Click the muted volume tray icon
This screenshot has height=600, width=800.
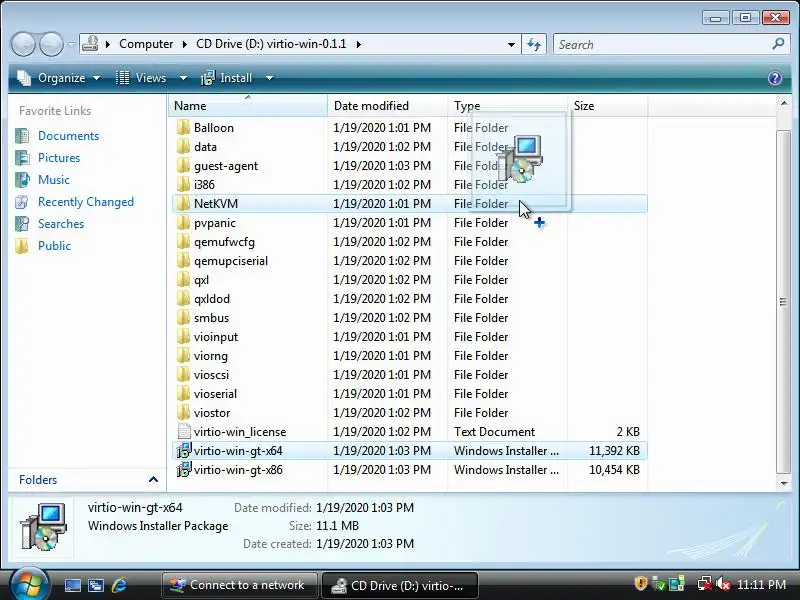[x=723, y=584]
